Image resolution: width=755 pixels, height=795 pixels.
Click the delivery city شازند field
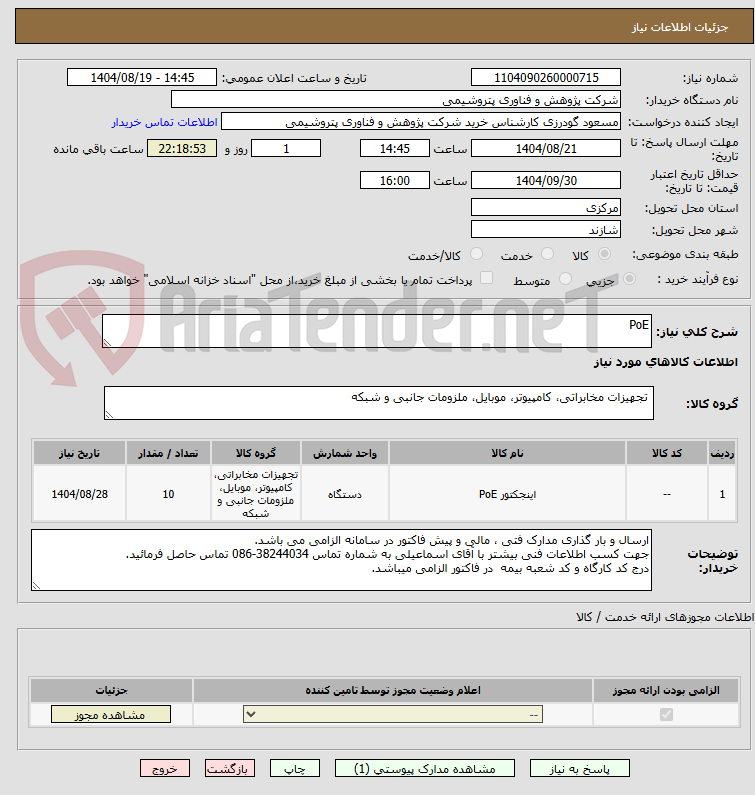[546, 230]
